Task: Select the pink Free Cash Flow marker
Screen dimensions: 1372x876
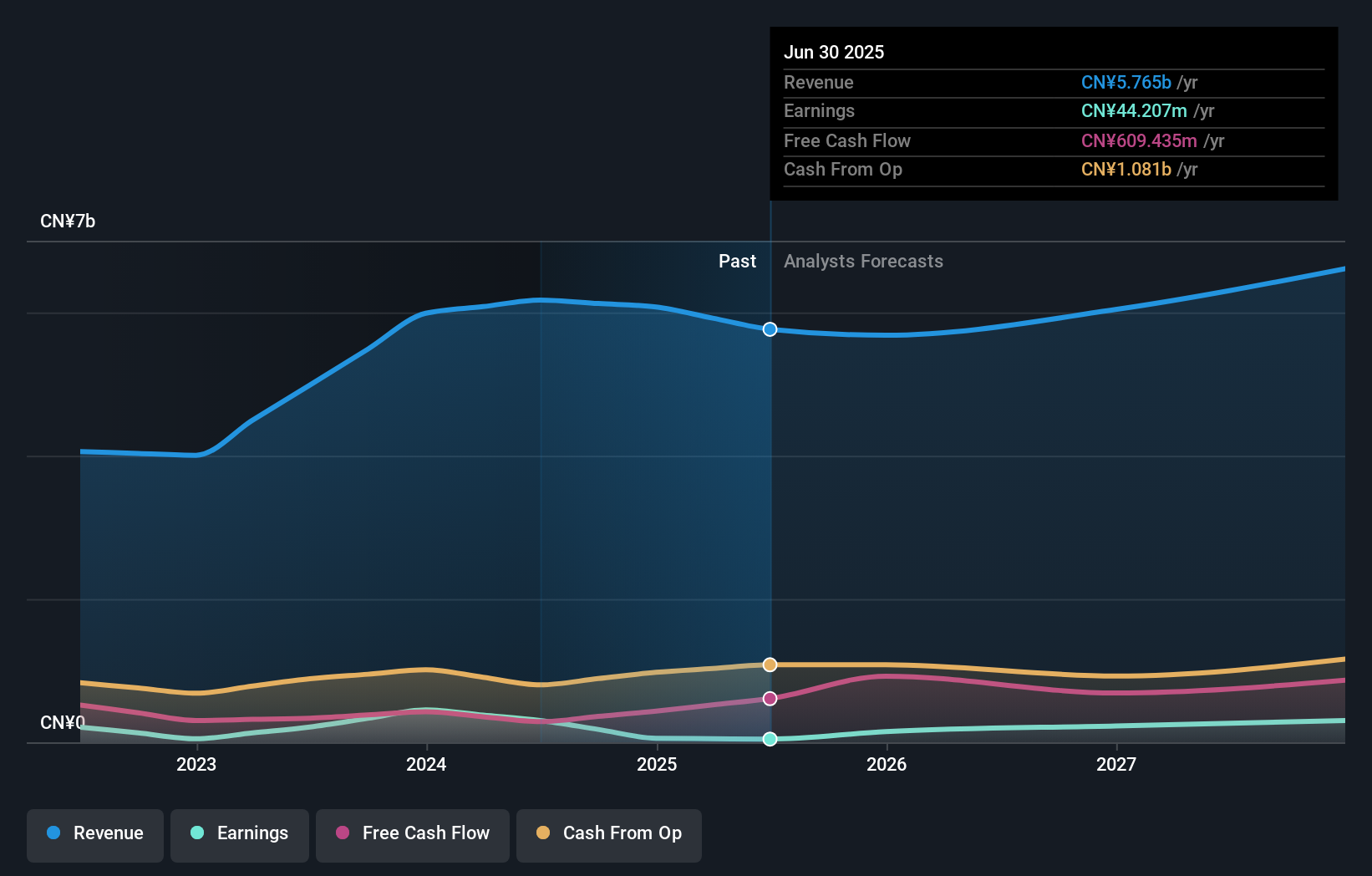Action: point(770,699)
